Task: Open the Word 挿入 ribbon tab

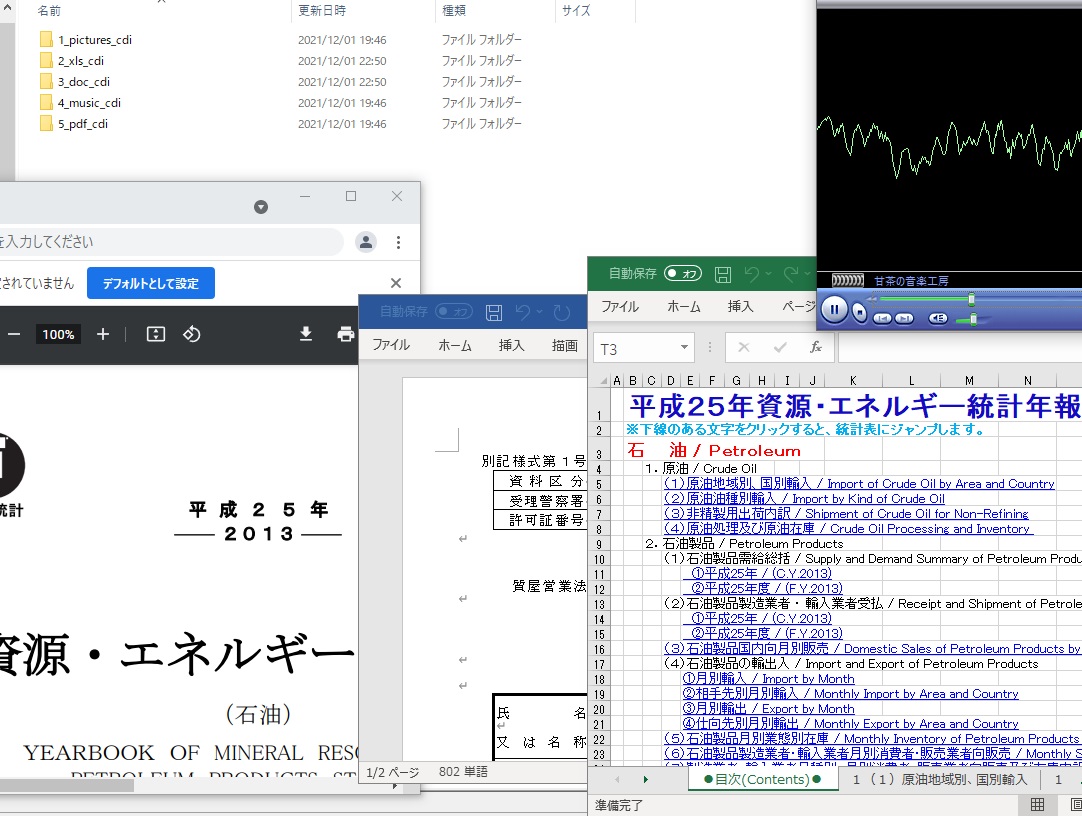Action: (x=511, y=345)
